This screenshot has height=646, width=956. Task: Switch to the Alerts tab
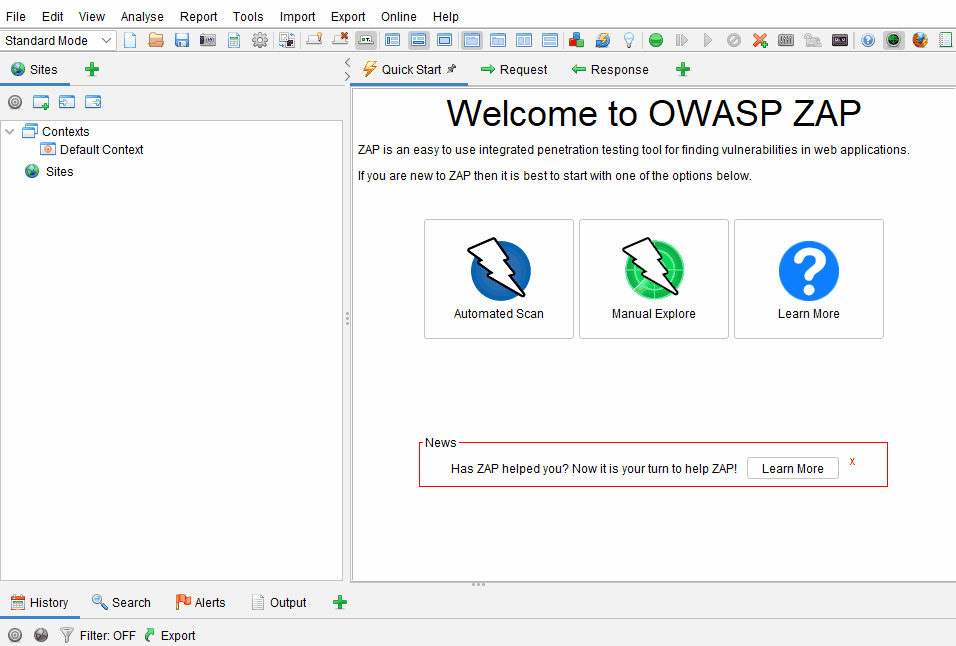tap(200, 602)
